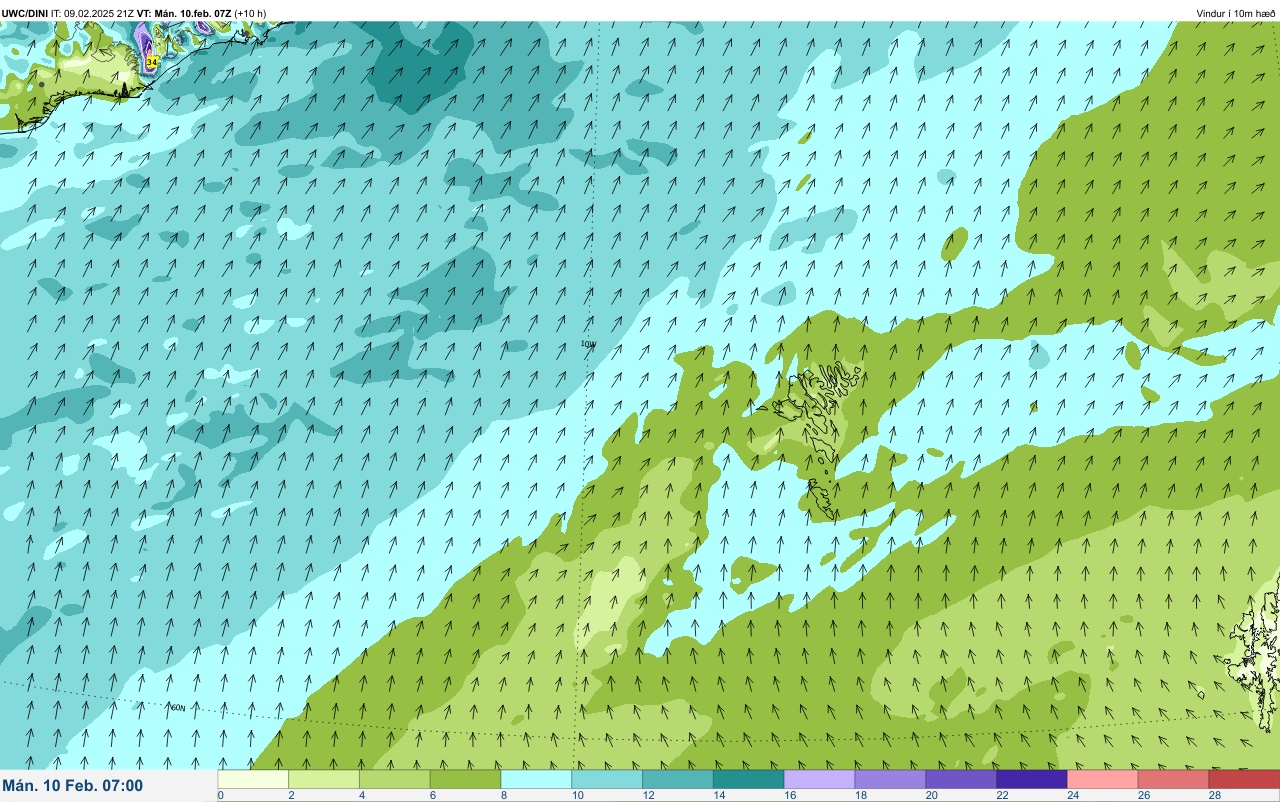
Task: Click the legend value '8' tick label
Action: [x=503, y=795]
